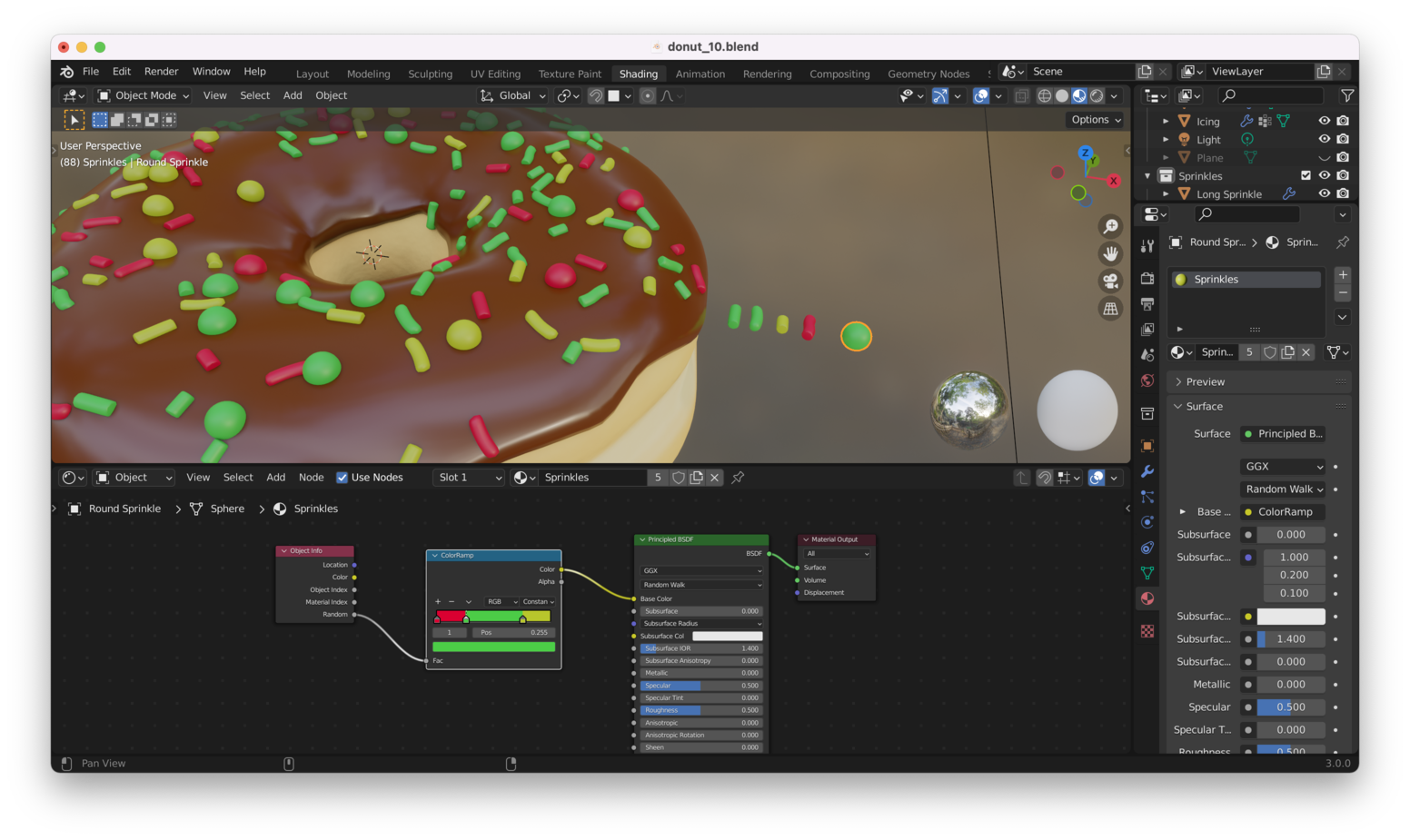Toggle Sprinkles collection exclude checkbox

(x=1306, y=175)
